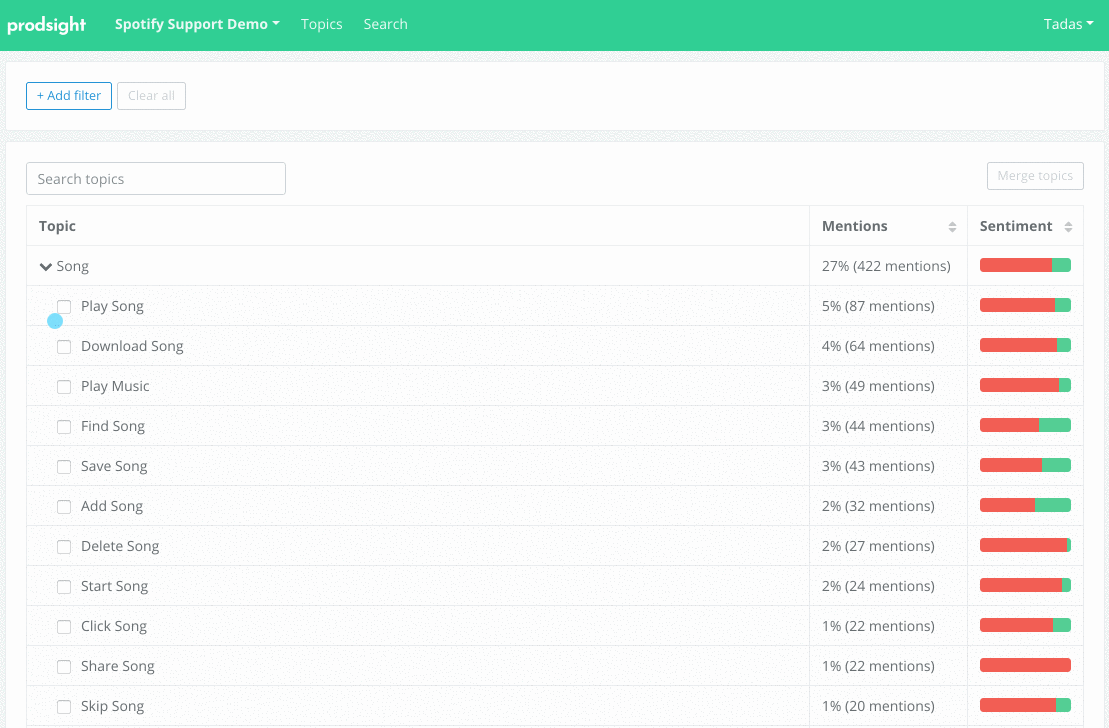Focus the Search topics field
The image size is (1109, 728).
pos(156,179)
